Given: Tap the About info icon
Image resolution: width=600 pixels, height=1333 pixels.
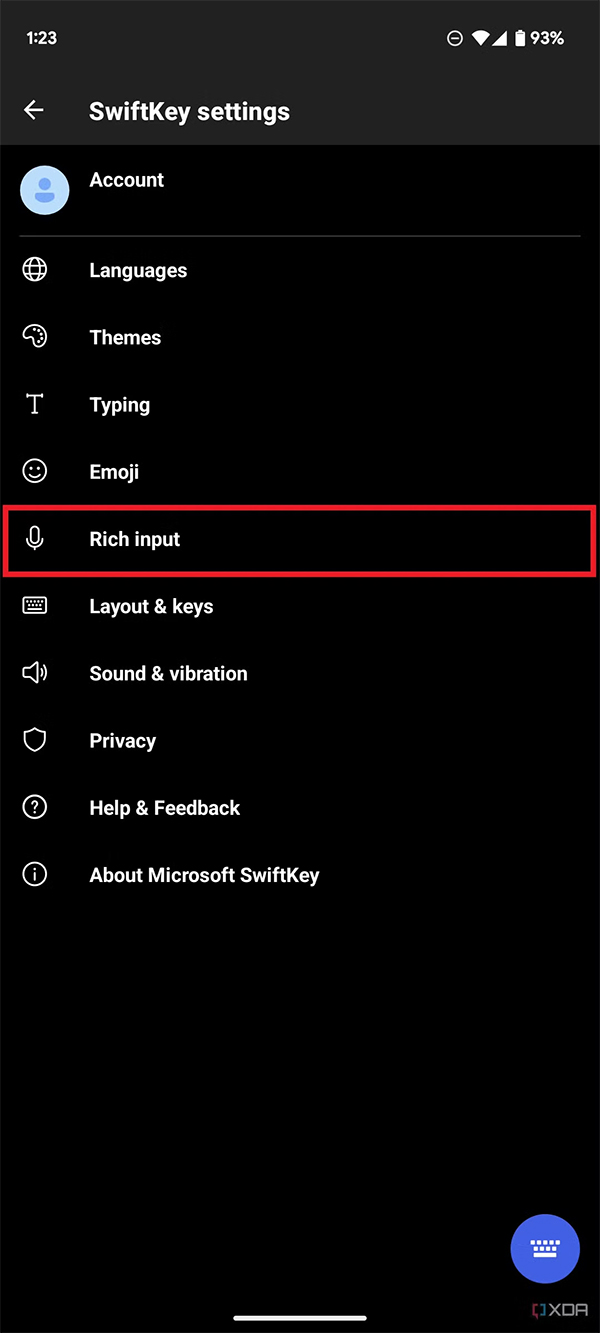Looking at the screenshot, I should coord(35,874).
